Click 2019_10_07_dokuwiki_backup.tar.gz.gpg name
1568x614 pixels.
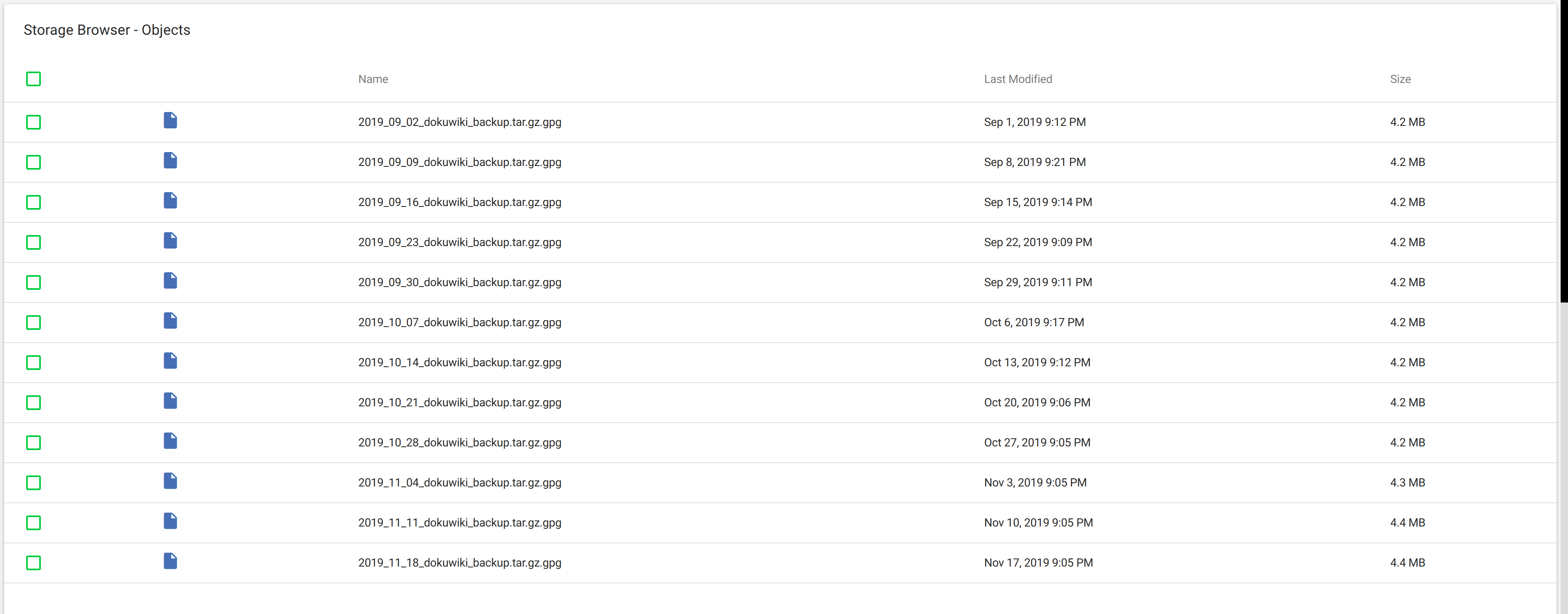point(460,323)
